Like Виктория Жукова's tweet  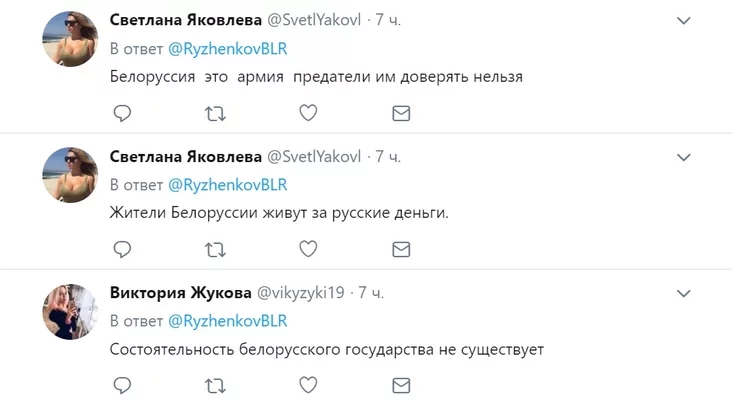click(308, 385)
